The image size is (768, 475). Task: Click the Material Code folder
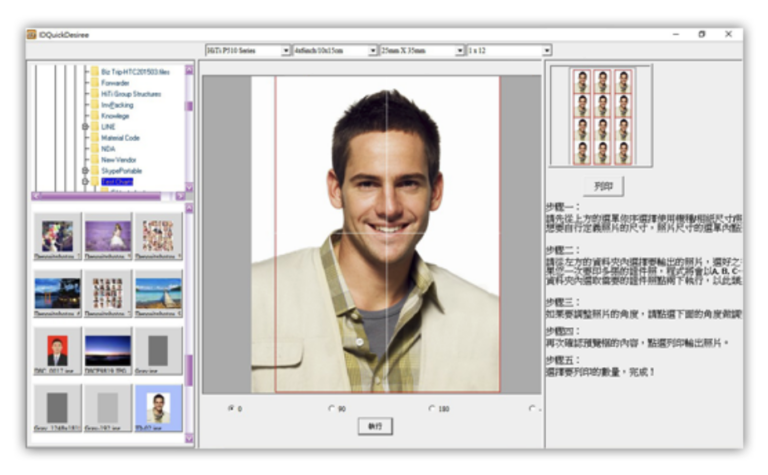tap(120, 138)
